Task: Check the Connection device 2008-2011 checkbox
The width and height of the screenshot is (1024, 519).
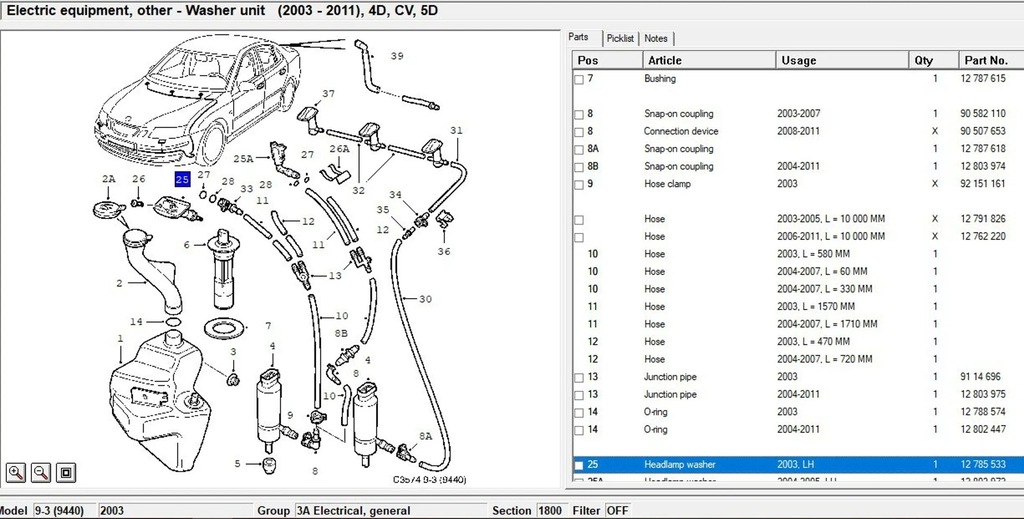Action: (579, 132)
